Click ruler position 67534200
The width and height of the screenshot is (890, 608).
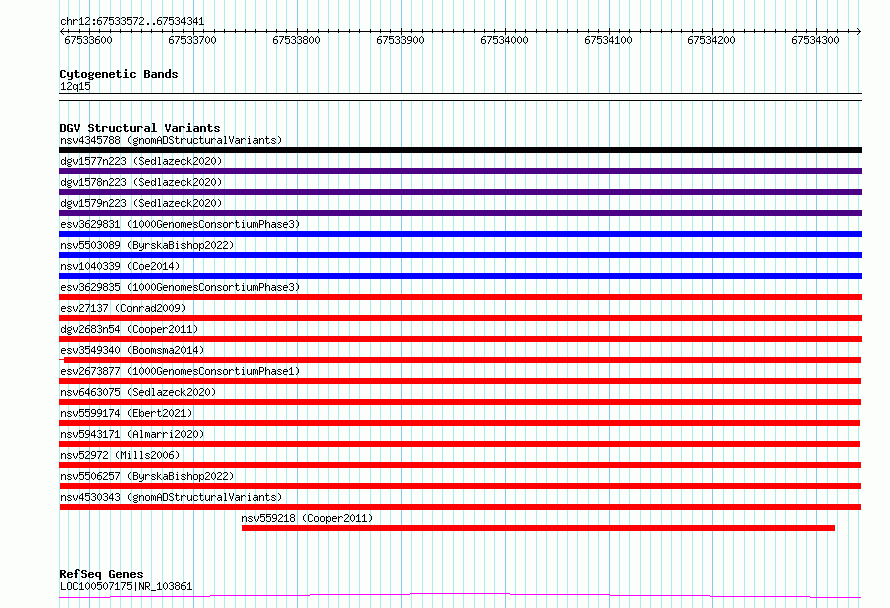(x=711, y=40)
